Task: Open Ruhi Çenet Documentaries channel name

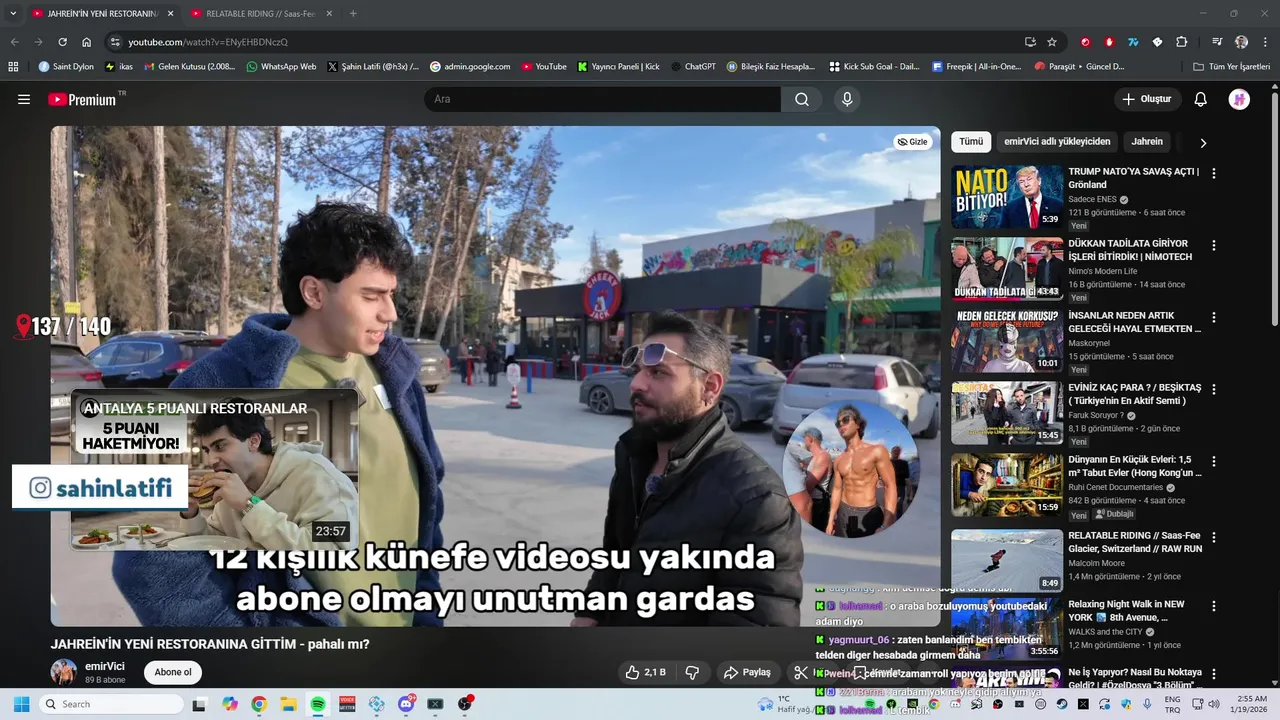Action: tap(1116, 488)
